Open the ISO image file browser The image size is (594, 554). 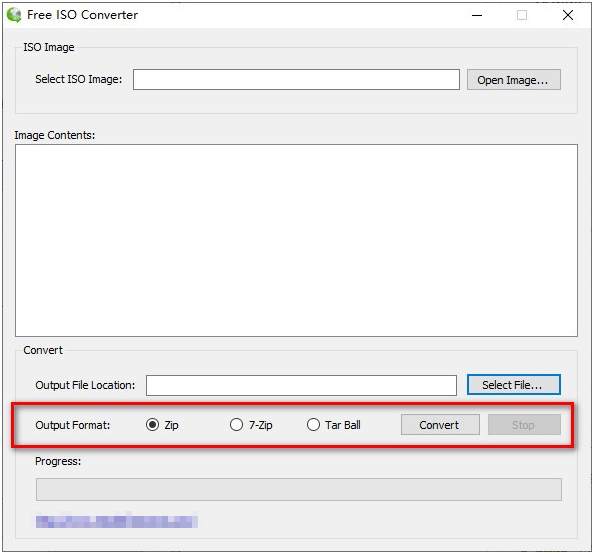(513, 80)
